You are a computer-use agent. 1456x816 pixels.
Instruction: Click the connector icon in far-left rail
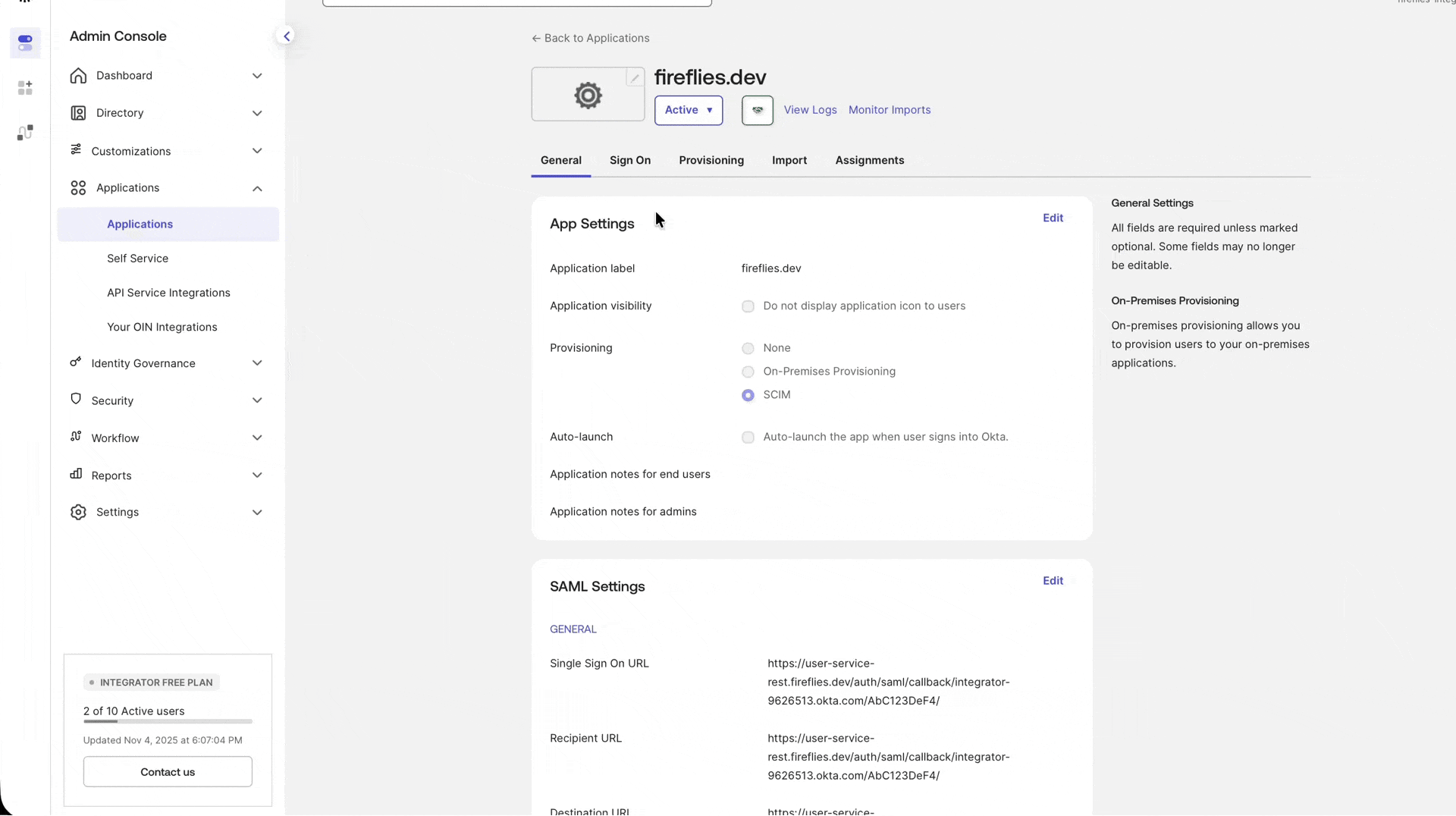pos(25,133)
